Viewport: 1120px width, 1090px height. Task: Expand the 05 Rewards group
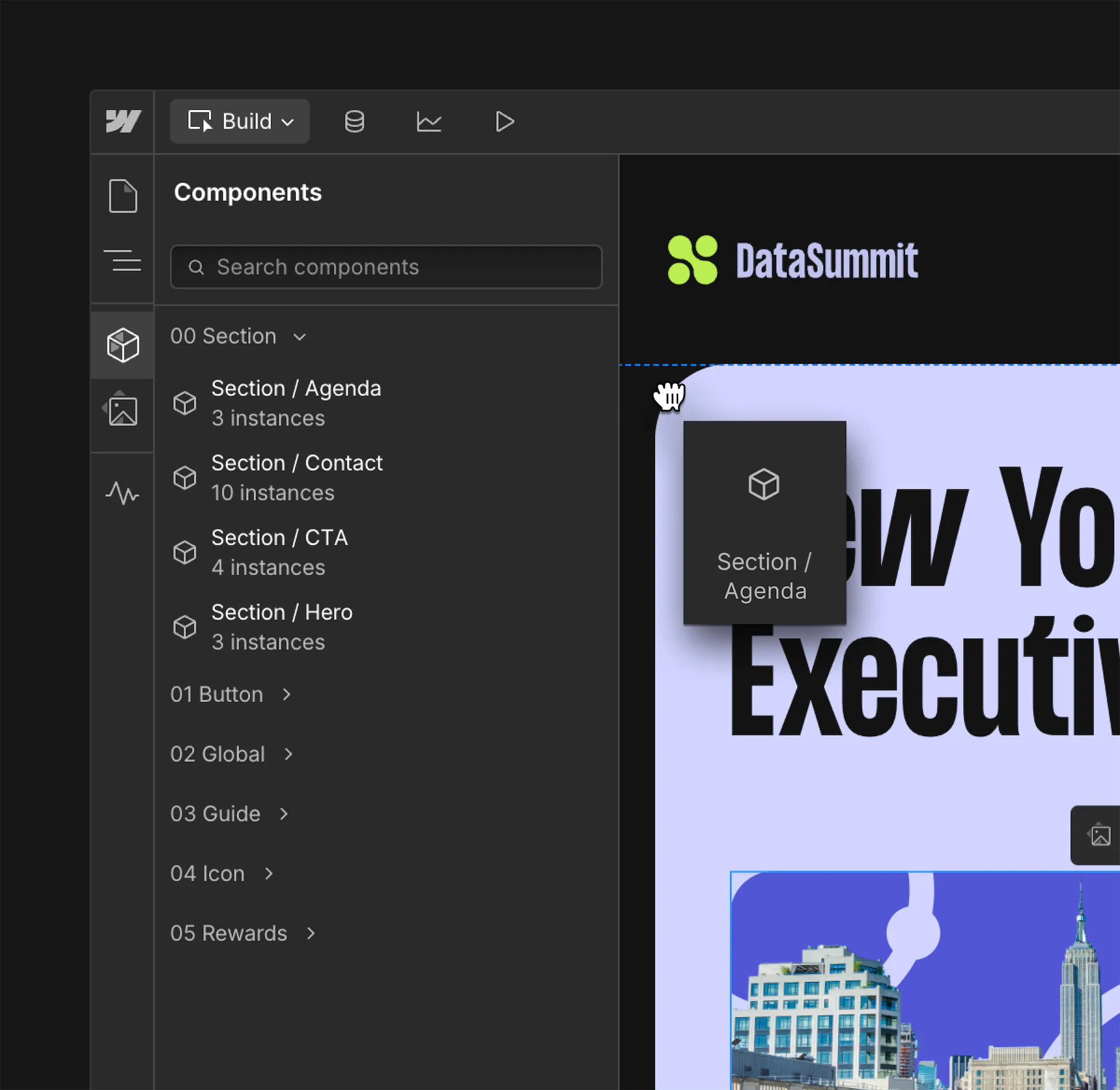click(244, 933)
